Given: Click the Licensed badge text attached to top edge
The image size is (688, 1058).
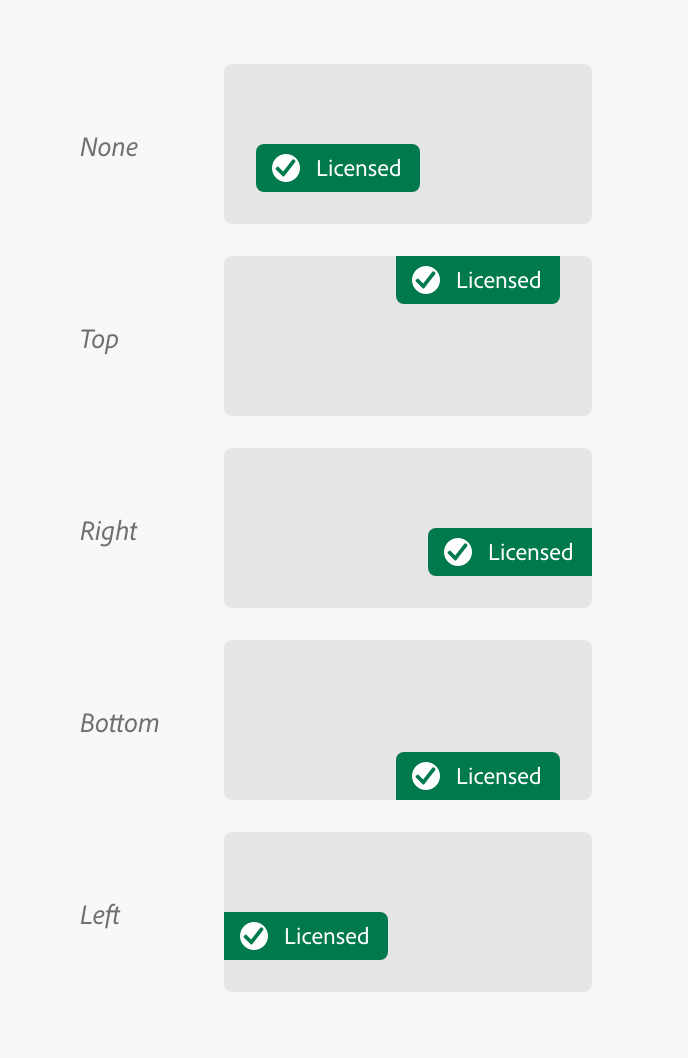Looking at the screenshot, I should [498, 280].
